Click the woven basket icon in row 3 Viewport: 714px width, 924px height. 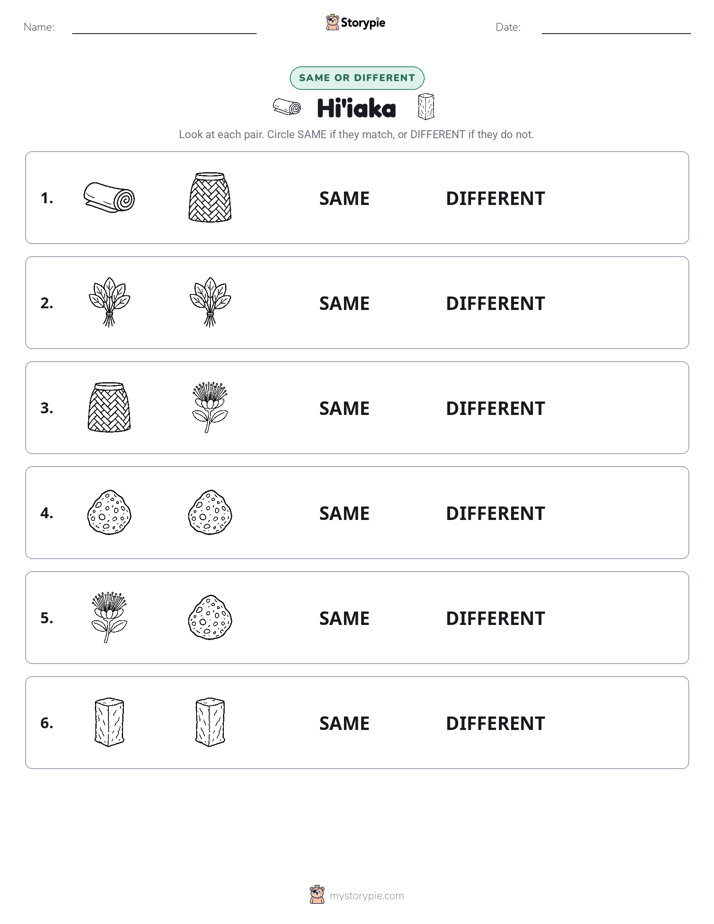[x=109, y=407]
